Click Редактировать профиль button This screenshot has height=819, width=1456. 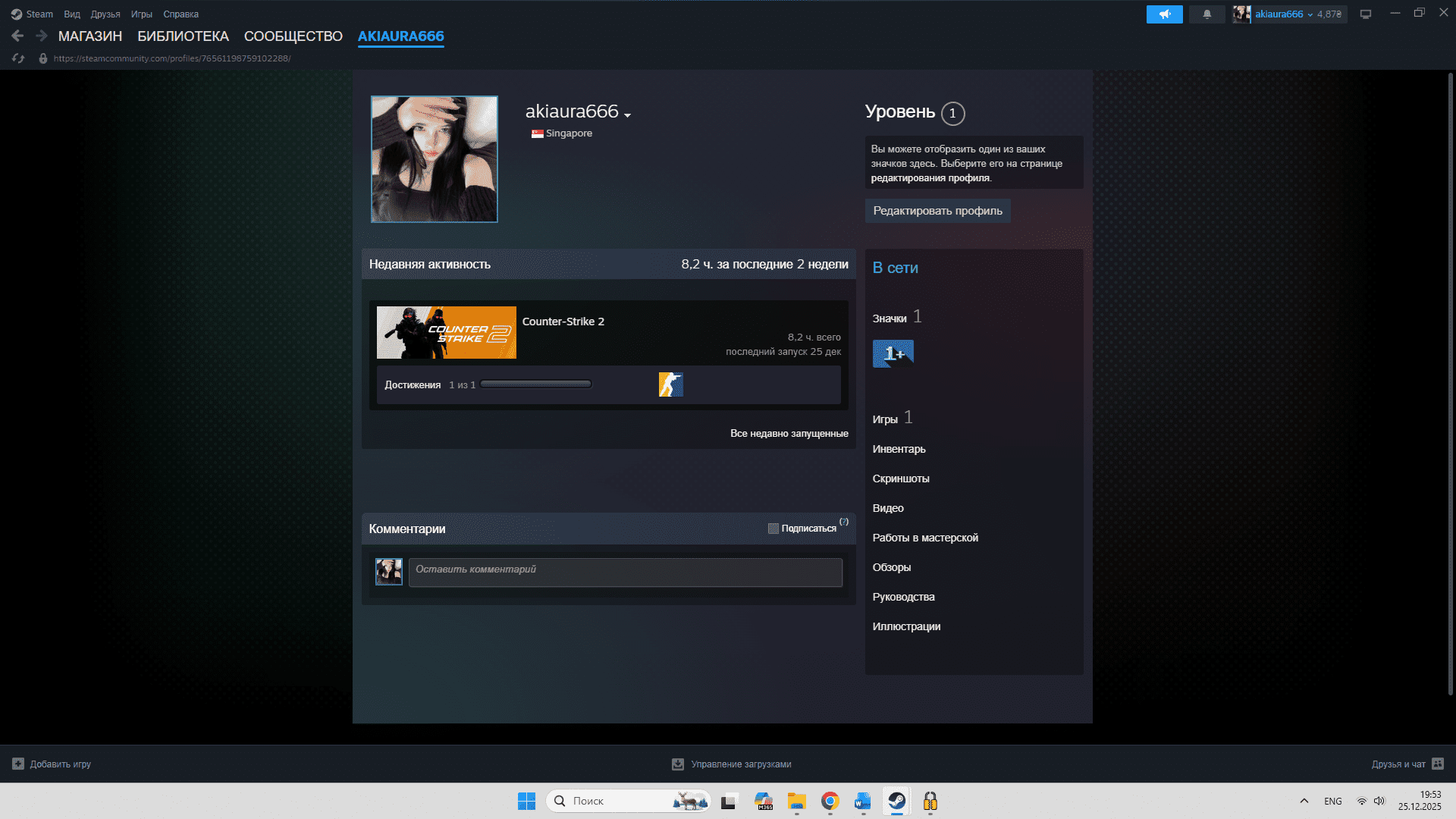(937, 211)
